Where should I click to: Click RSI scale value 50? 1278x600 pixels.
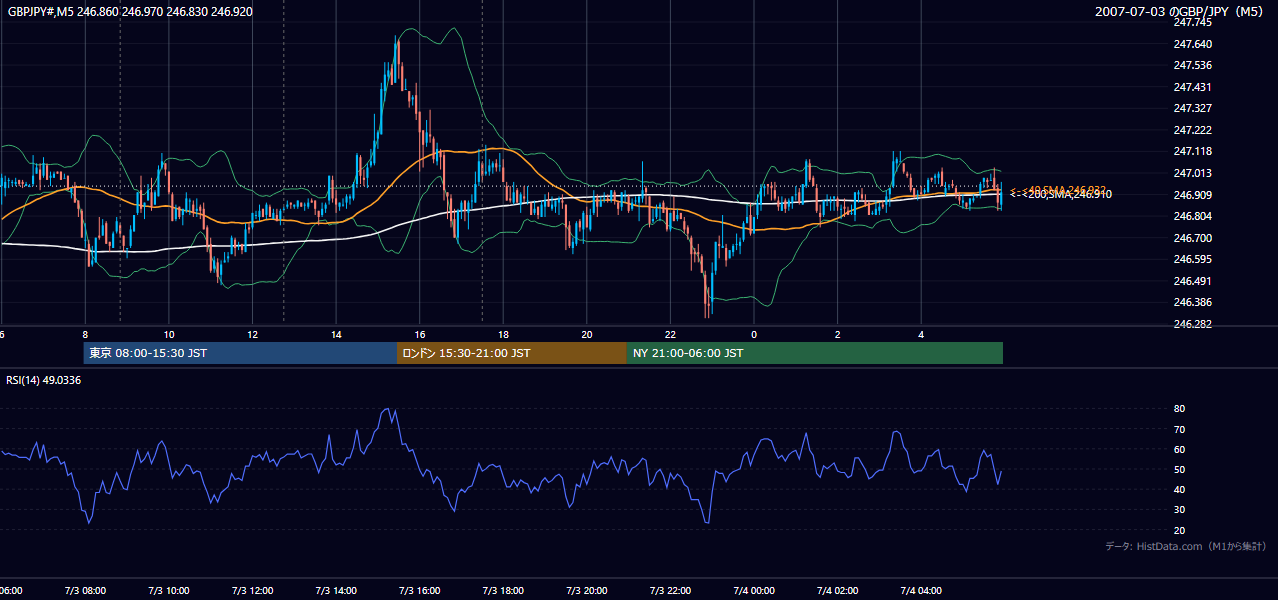1179,469
